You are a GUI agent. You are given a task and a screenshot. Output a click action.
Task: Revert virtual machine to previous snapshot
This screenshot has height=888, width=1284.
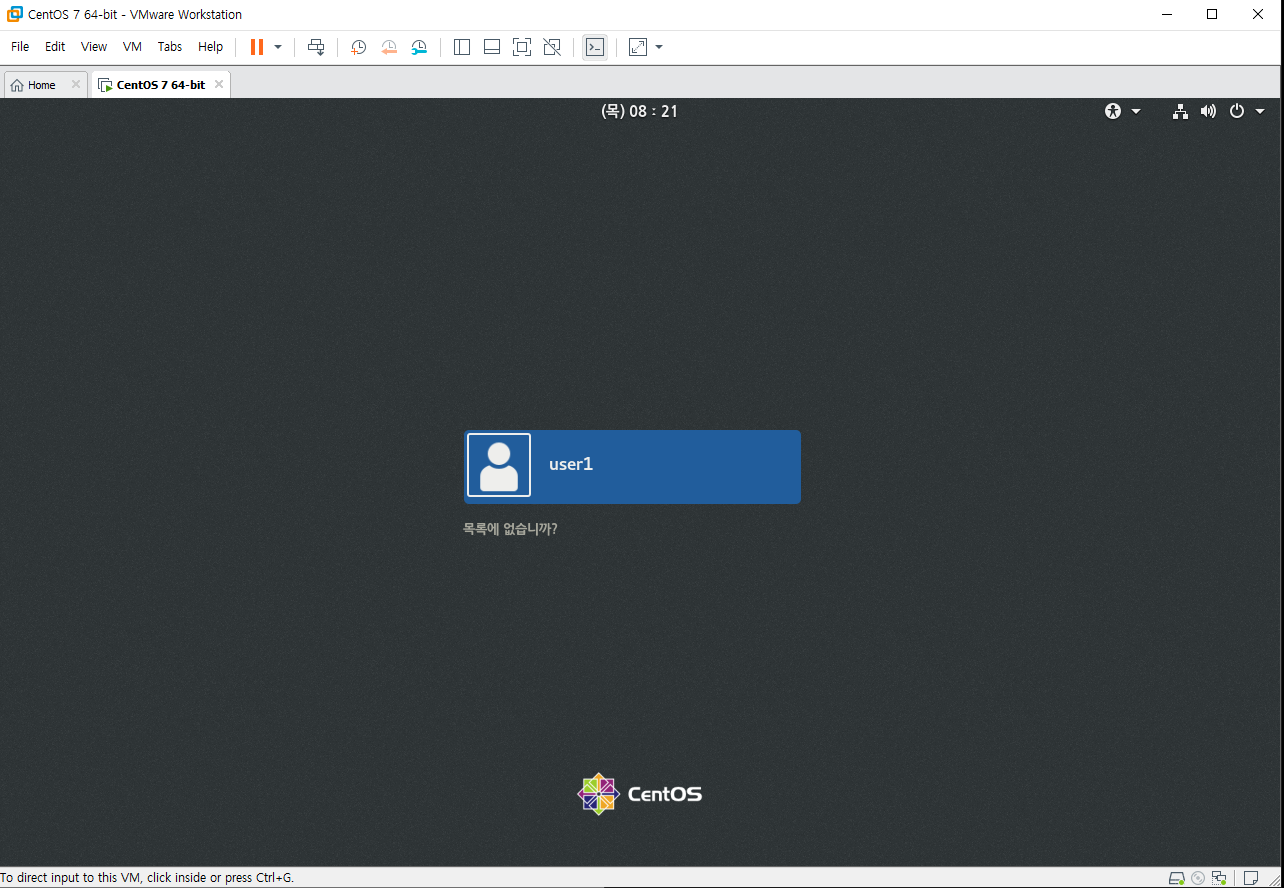389,47
